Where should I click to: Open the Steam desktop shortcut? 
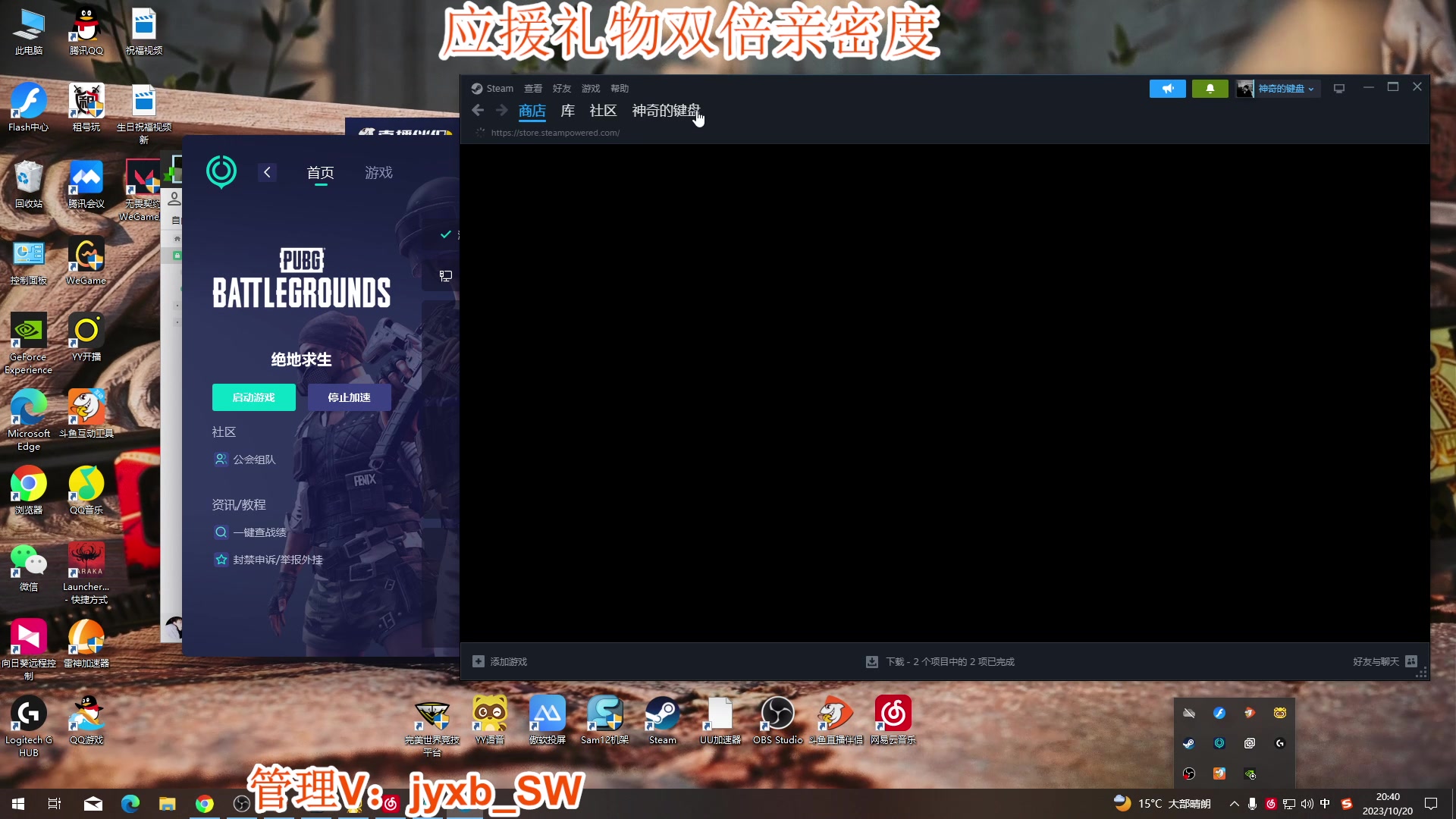(x=663, y=720)
